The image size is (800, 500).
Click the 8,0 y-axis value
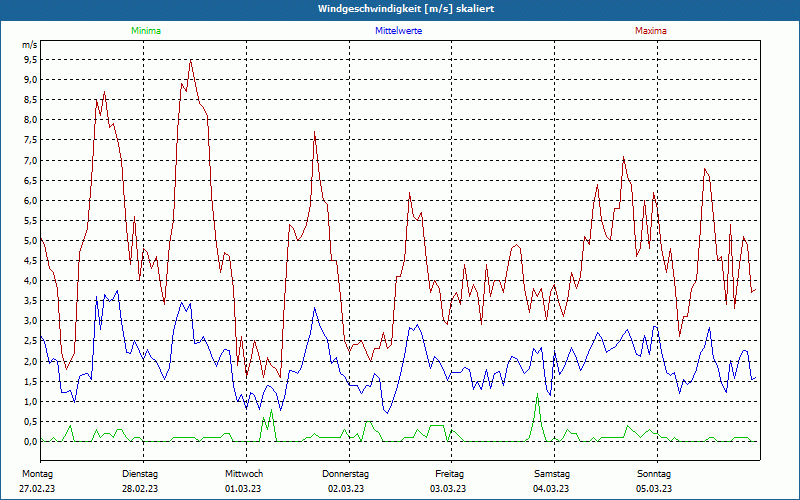coord(31,120)
